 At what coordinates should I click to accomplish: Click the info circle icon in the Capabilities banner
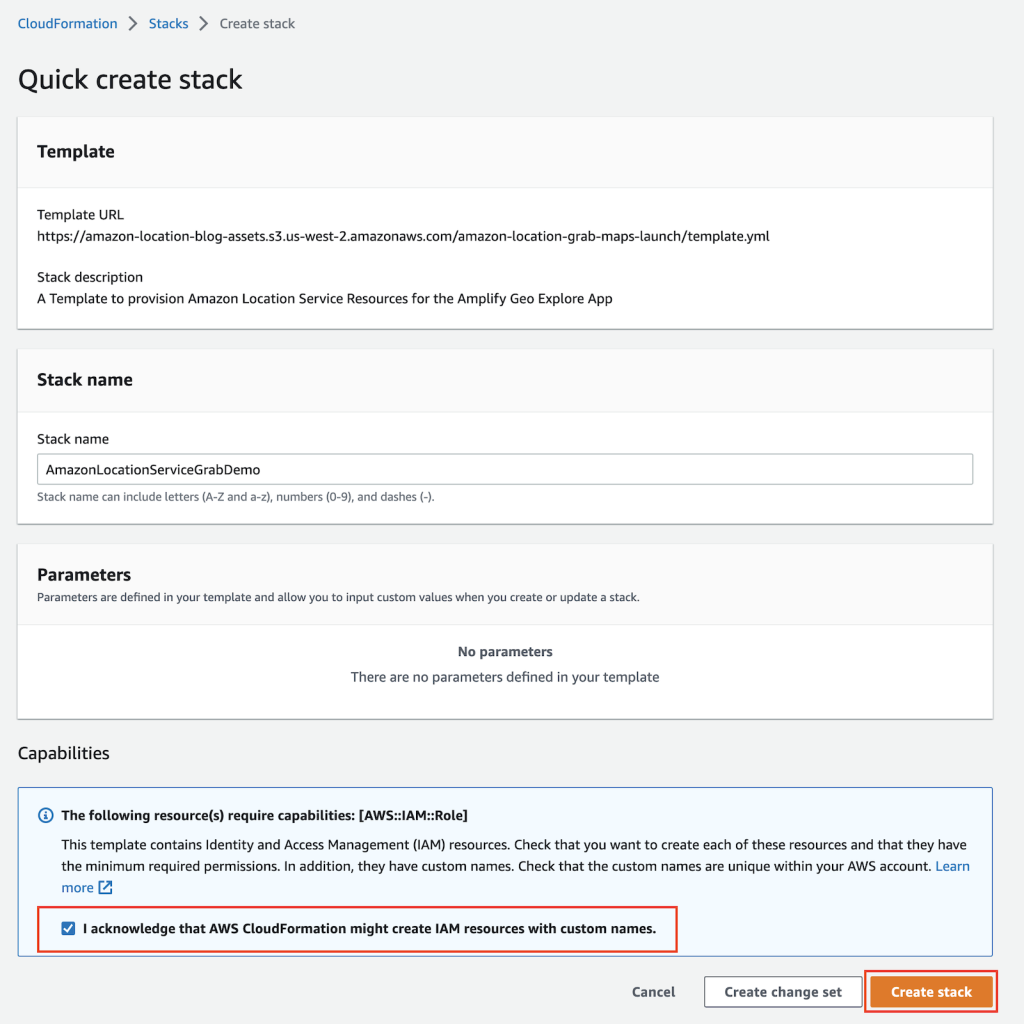(45, 815)
